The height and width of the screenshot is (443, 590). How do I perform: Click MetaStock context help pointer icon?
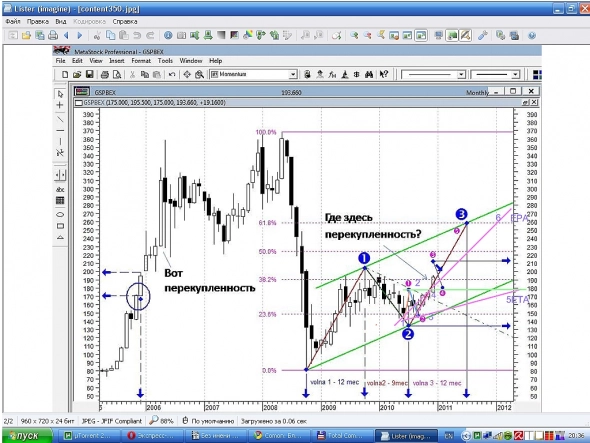[x=383, y=74]
